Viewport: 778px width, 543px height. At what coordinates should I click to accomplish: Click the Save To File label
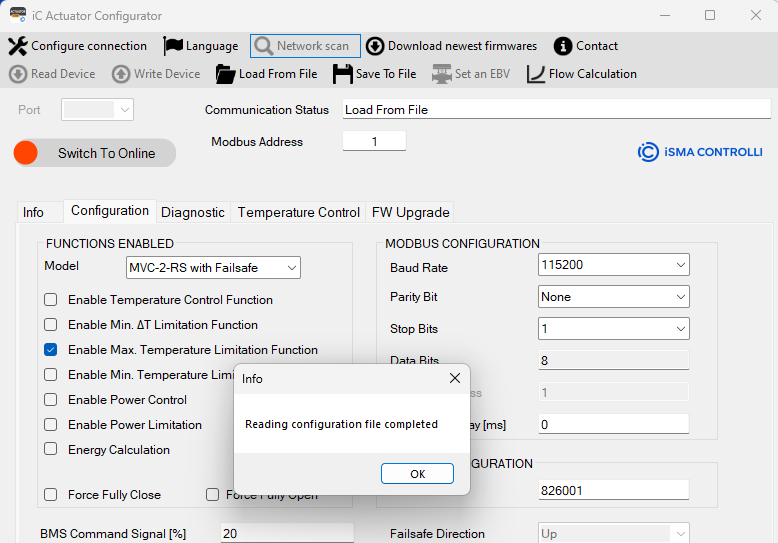386,74
